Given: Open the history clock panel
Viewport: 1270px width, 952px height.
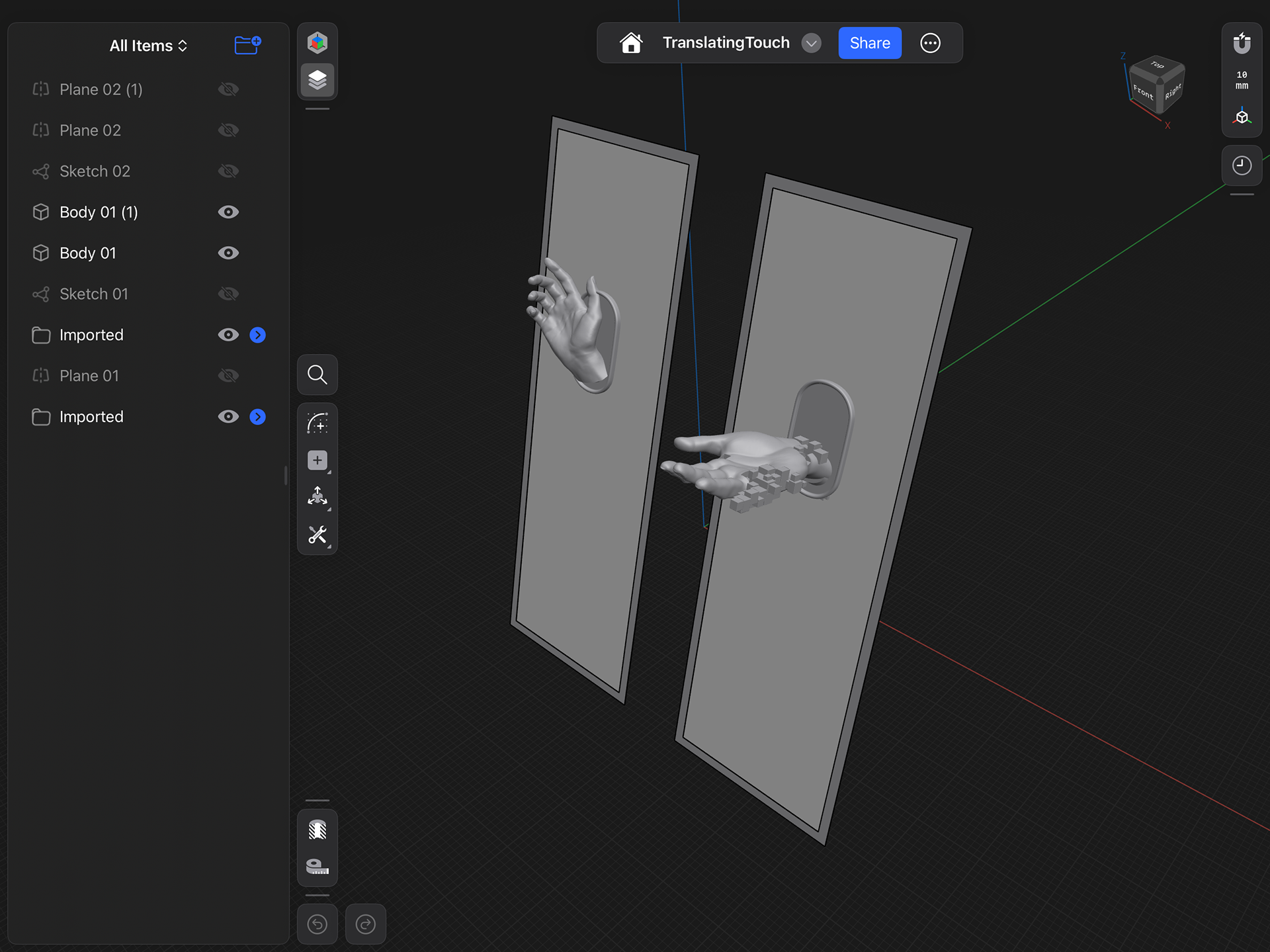Looking at the screenshot, I should pyautogui.click(x=1242, y=165).
